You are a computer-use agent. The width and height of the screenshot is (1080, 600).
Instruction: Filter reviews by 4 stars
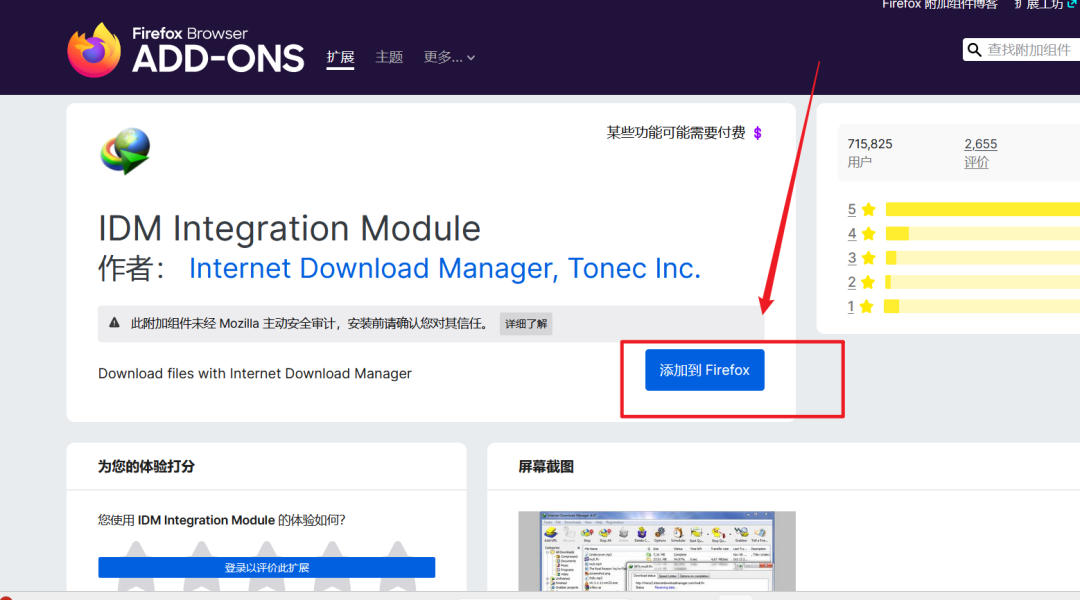tap(861, 234)
